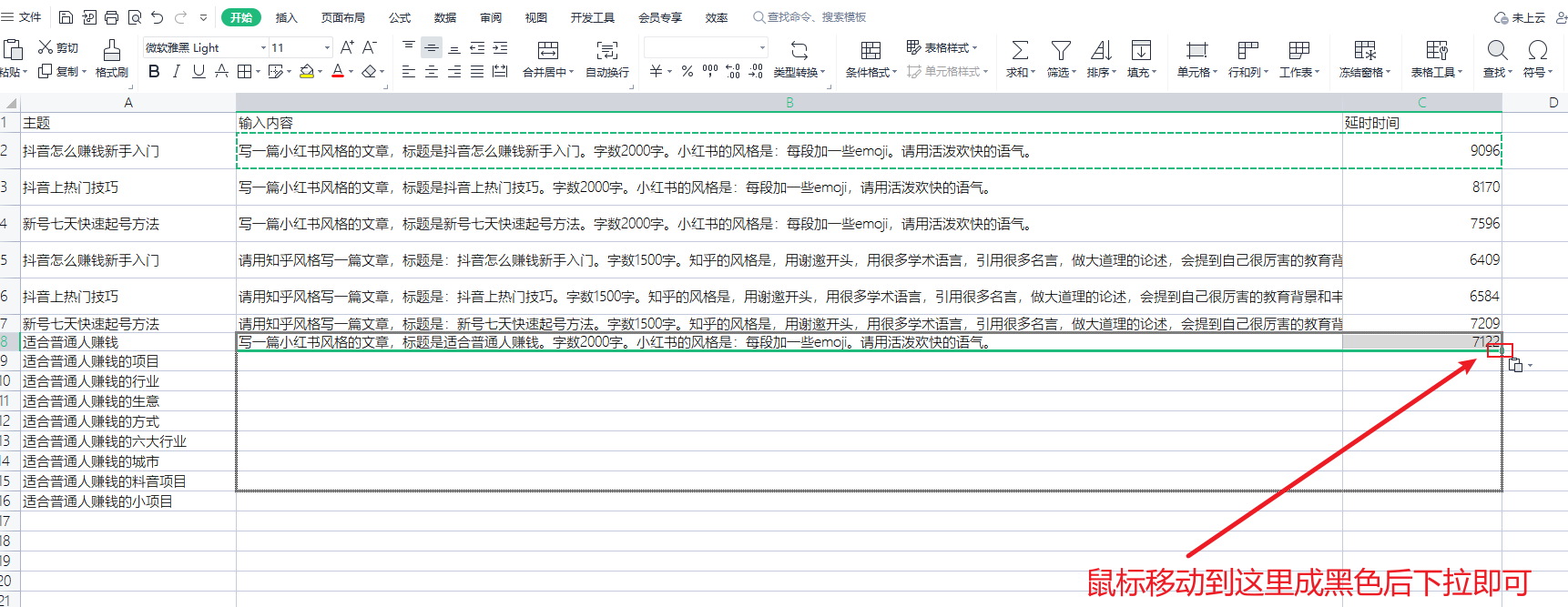Toggle Bold formatting
This screenshot has width=1568, height=607.
154,71
